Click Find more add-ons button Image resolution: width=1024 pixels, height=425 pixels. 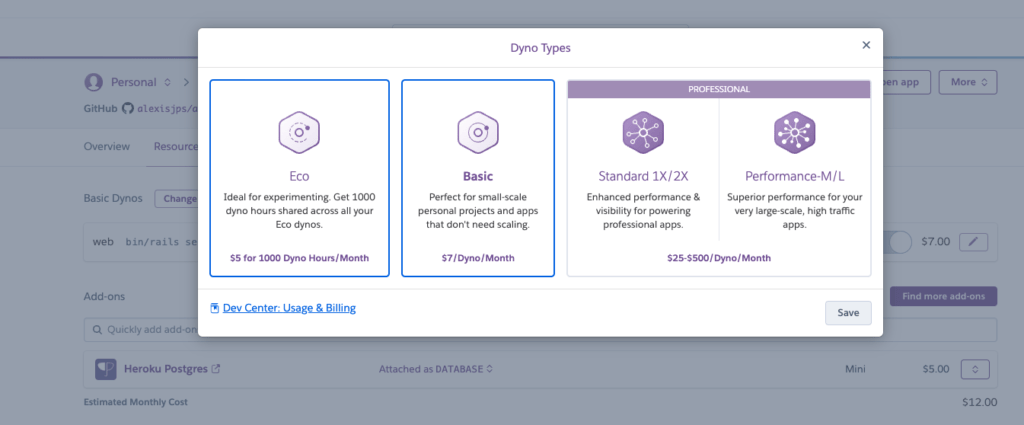tap(943, 296)
